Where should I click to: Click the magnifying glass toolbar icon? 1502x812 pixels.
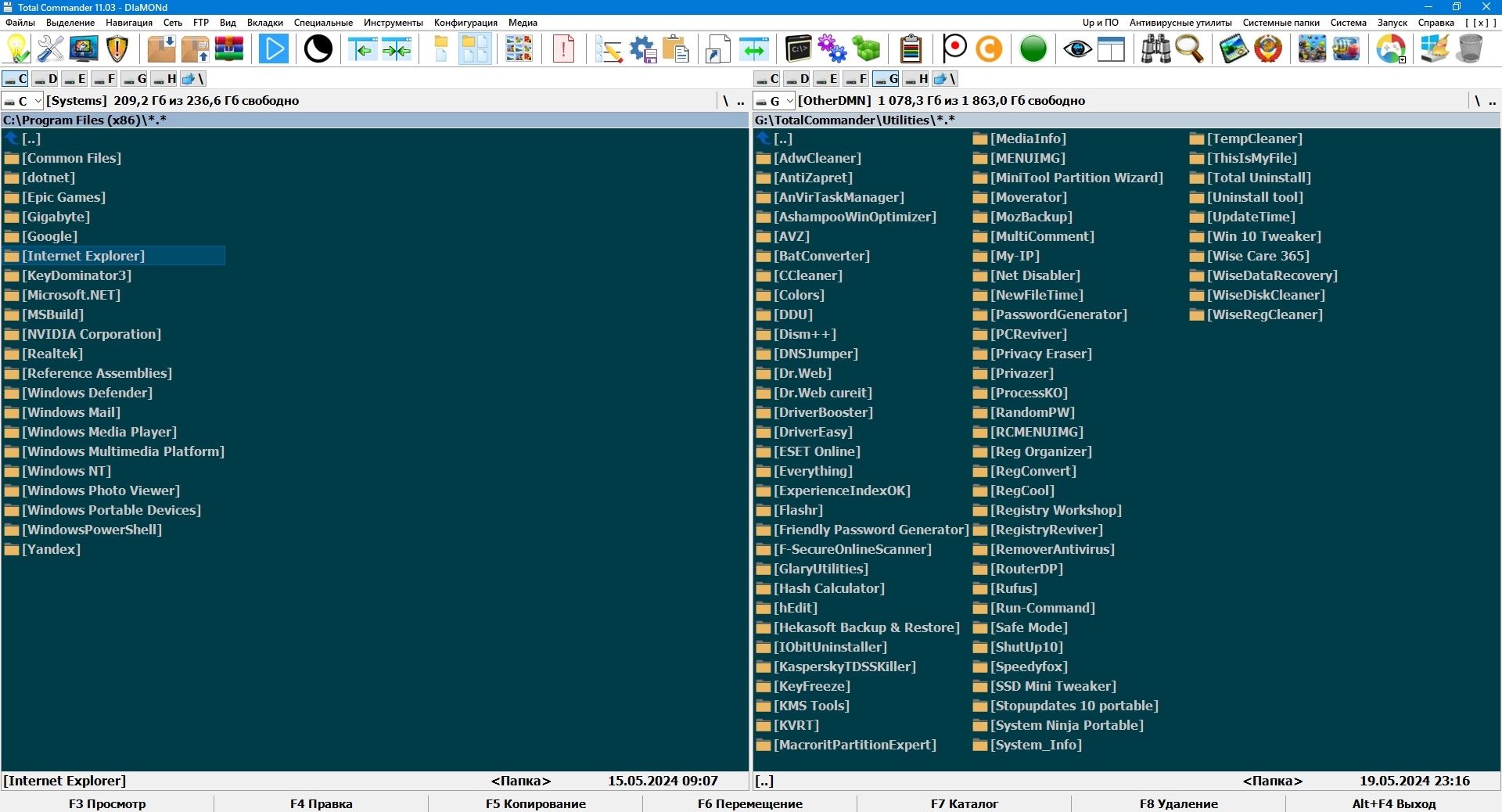click(1189, 49)
